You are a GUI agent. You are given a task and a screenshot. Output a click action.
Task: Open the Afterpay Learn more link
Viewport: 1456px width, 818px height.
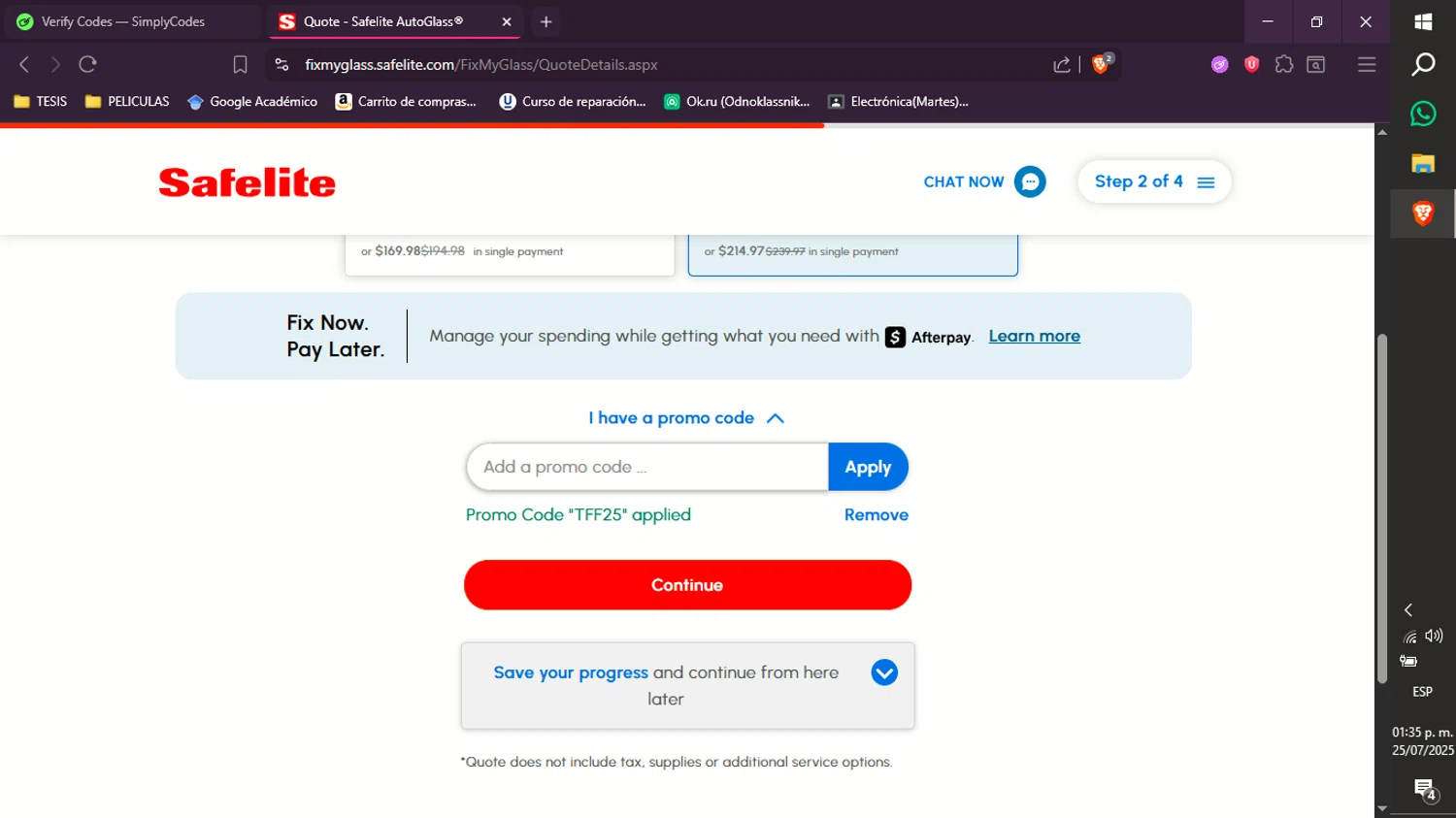(x=1034, y=336)
